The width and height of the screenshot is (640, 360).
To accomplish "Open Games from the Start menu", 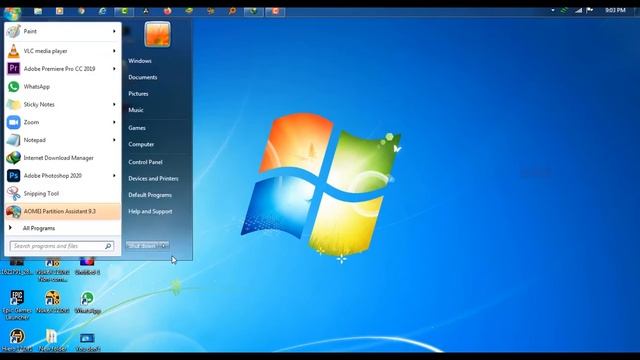I will tap(137, 128).
